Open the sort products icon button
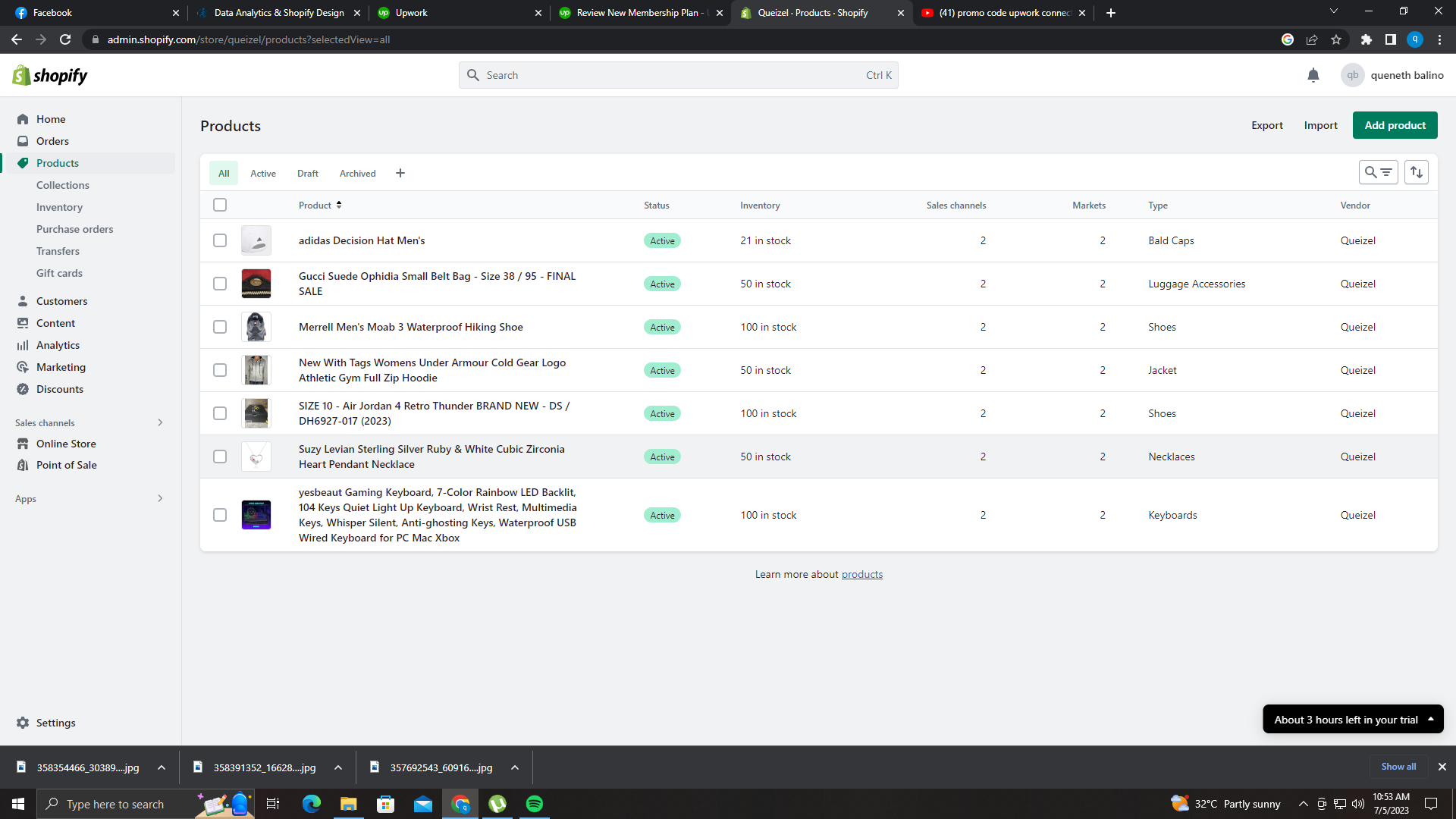 point(1416,172)
